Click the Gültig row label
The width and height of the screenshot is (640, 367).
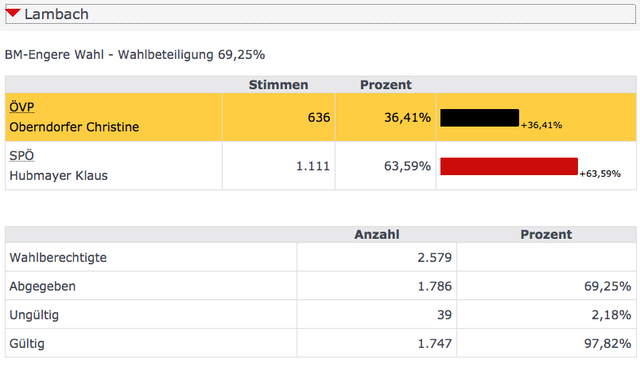click(27, 343)
